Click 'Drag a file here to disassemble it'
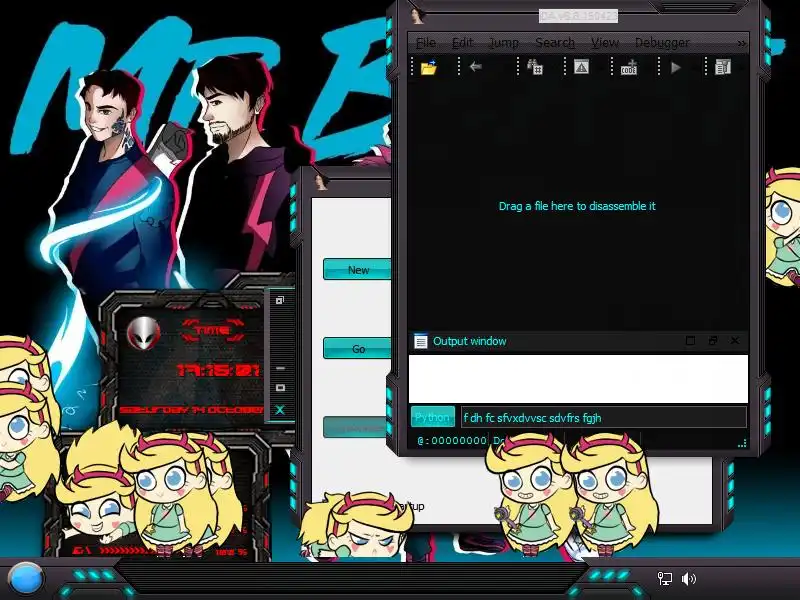The height and width of the screenshot is (600, 800). (577, 206)
